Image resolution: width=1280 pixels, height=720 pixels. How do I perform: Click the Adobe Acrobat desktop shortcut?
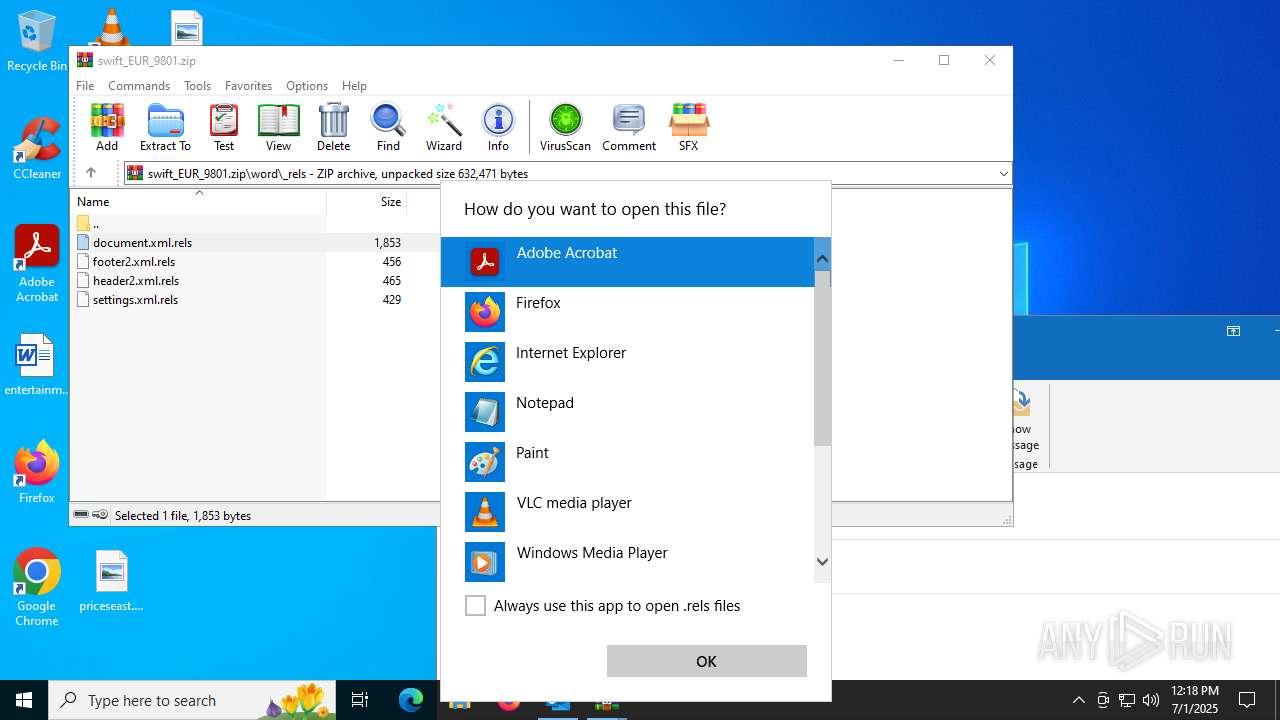[37, 264]
